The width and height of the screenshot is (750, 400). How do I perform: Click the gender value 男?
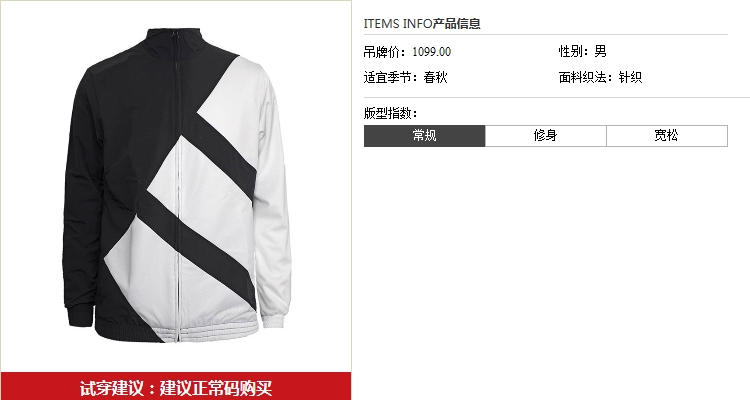tap(601, 51)
